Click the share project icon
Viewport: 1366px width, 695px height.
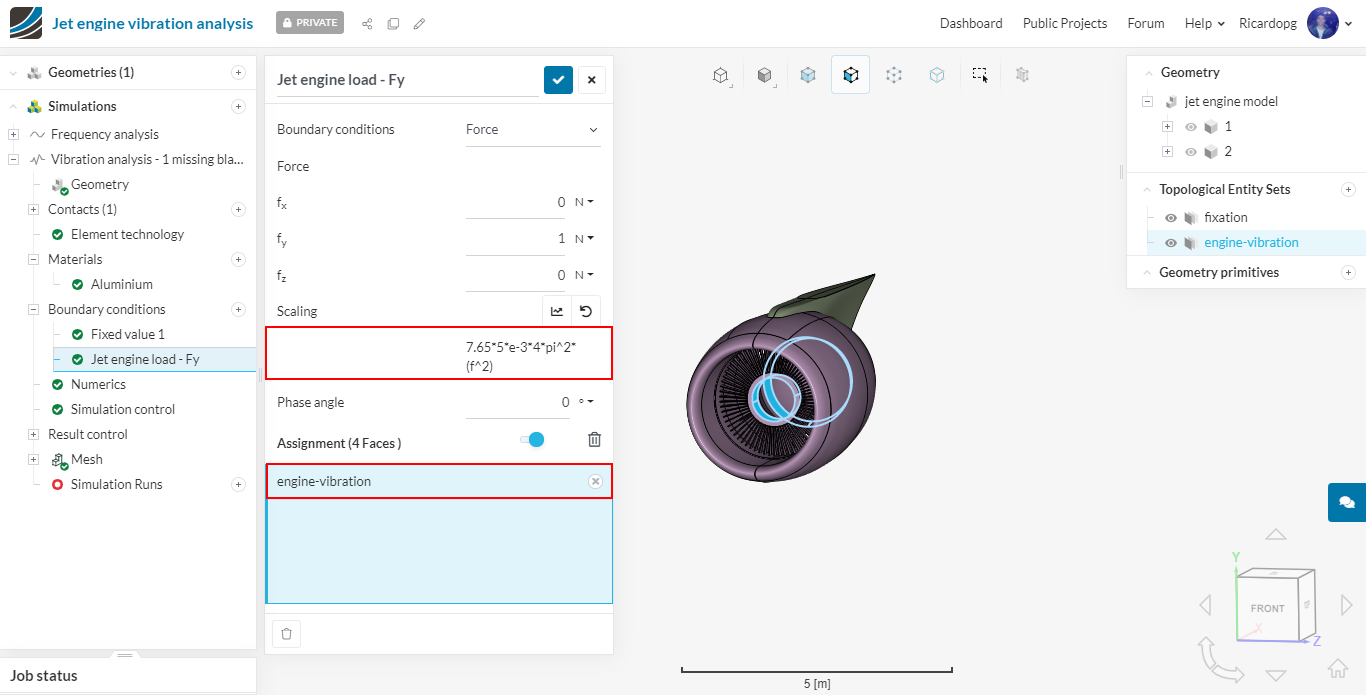click(x=367, y=23)
